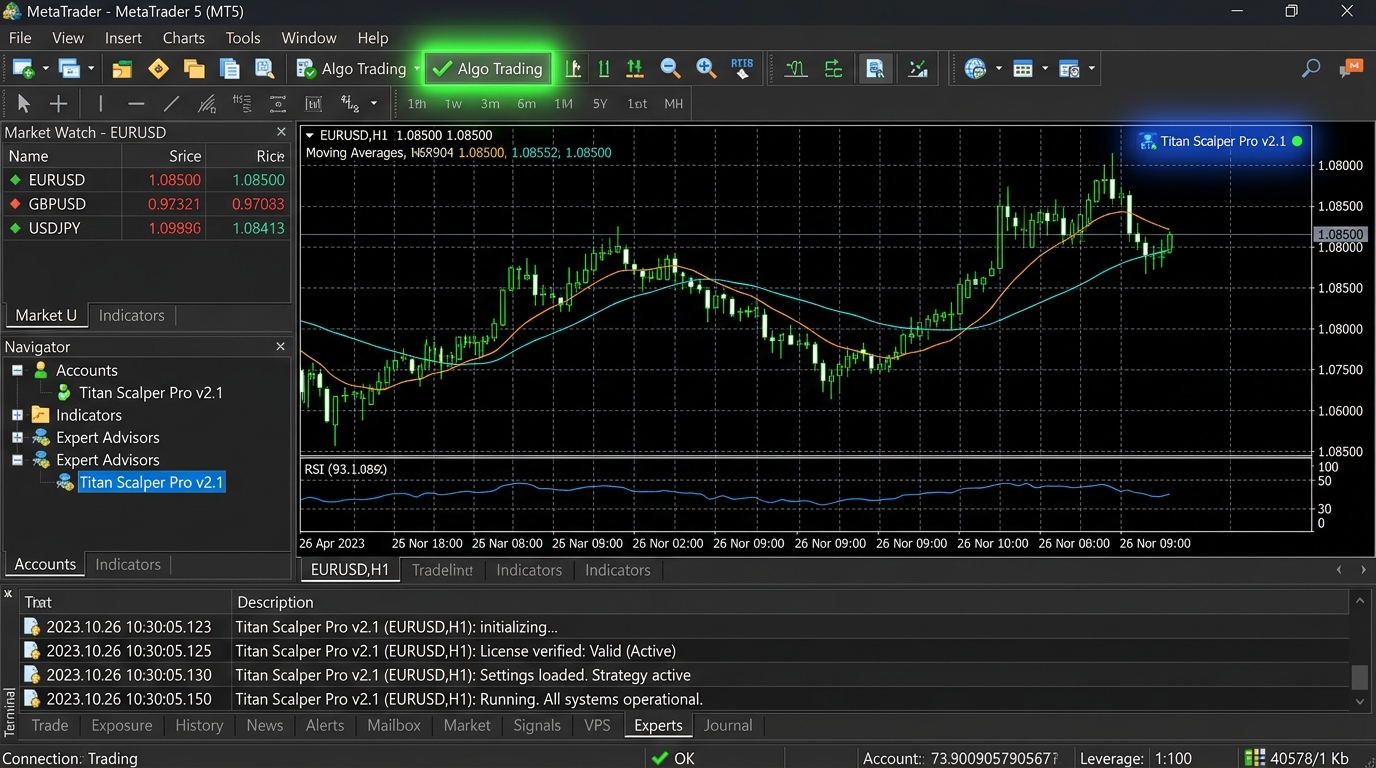Select the 5Y timeframe button

(x=600, y=104)
